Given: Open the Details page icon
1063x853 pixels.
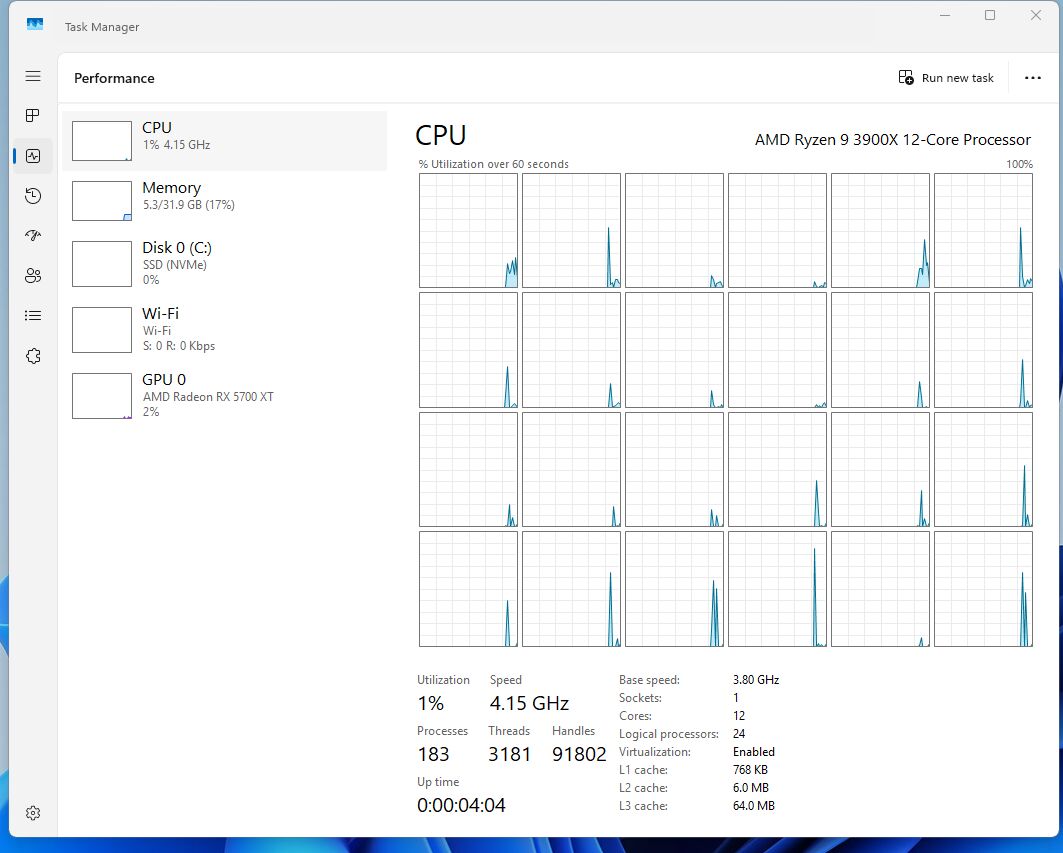Looking at the screenshot, I should tap(33, 315).
